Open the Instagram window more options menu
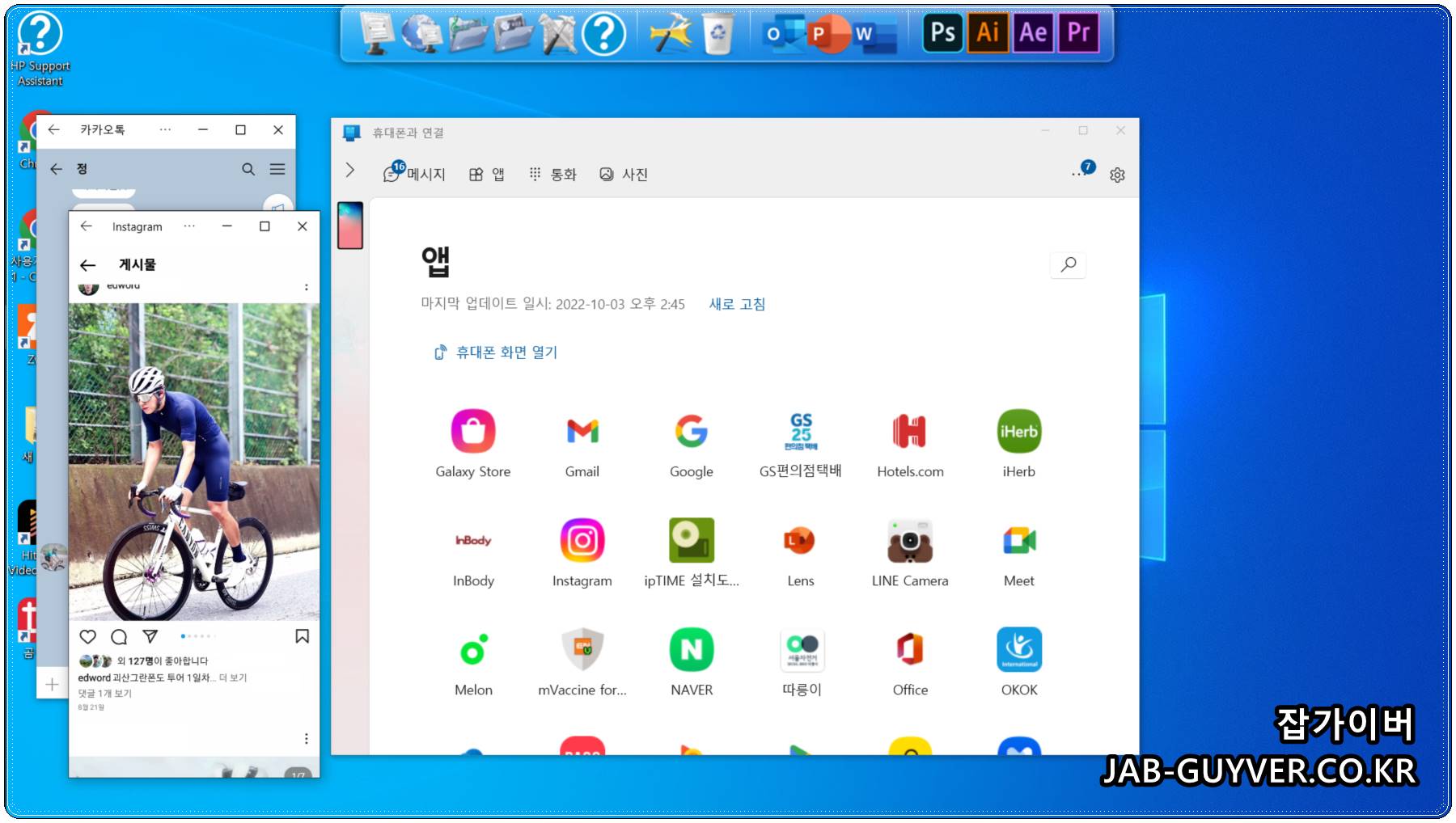 (189, 226)
